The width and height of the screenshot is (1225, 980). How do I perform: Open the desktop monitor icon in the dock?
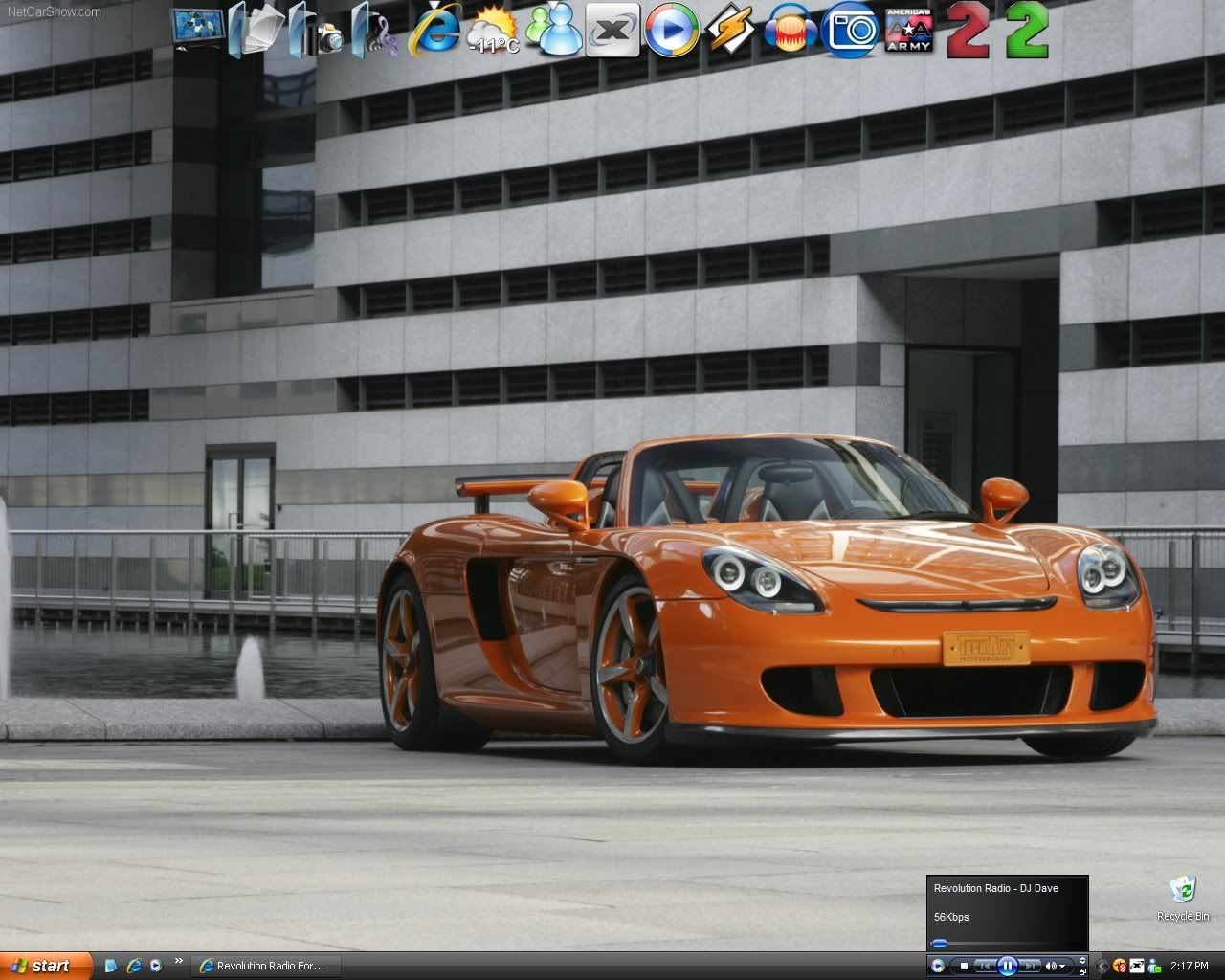click(199, 29)
